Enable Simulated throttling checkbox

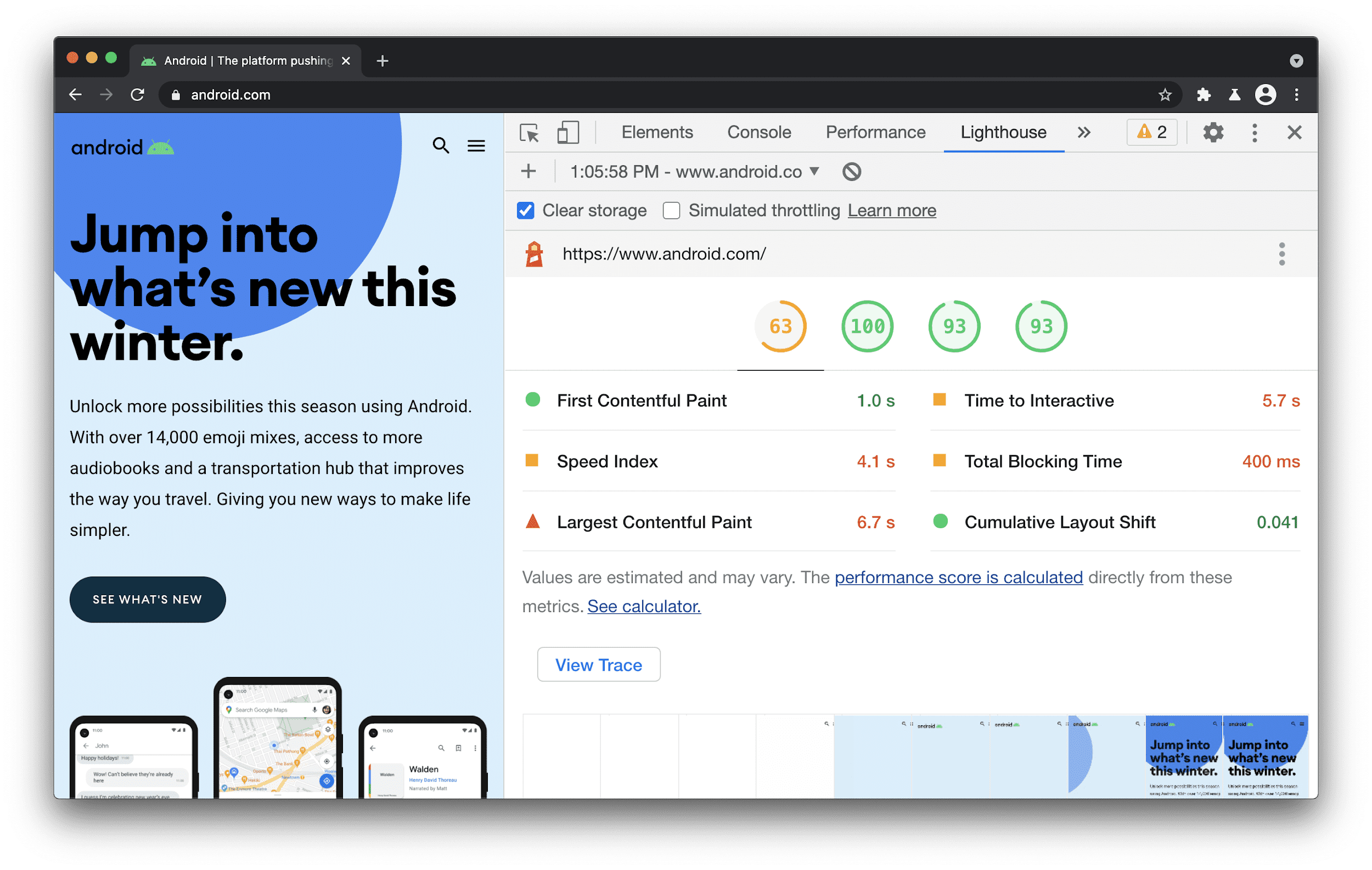point(669,210)
